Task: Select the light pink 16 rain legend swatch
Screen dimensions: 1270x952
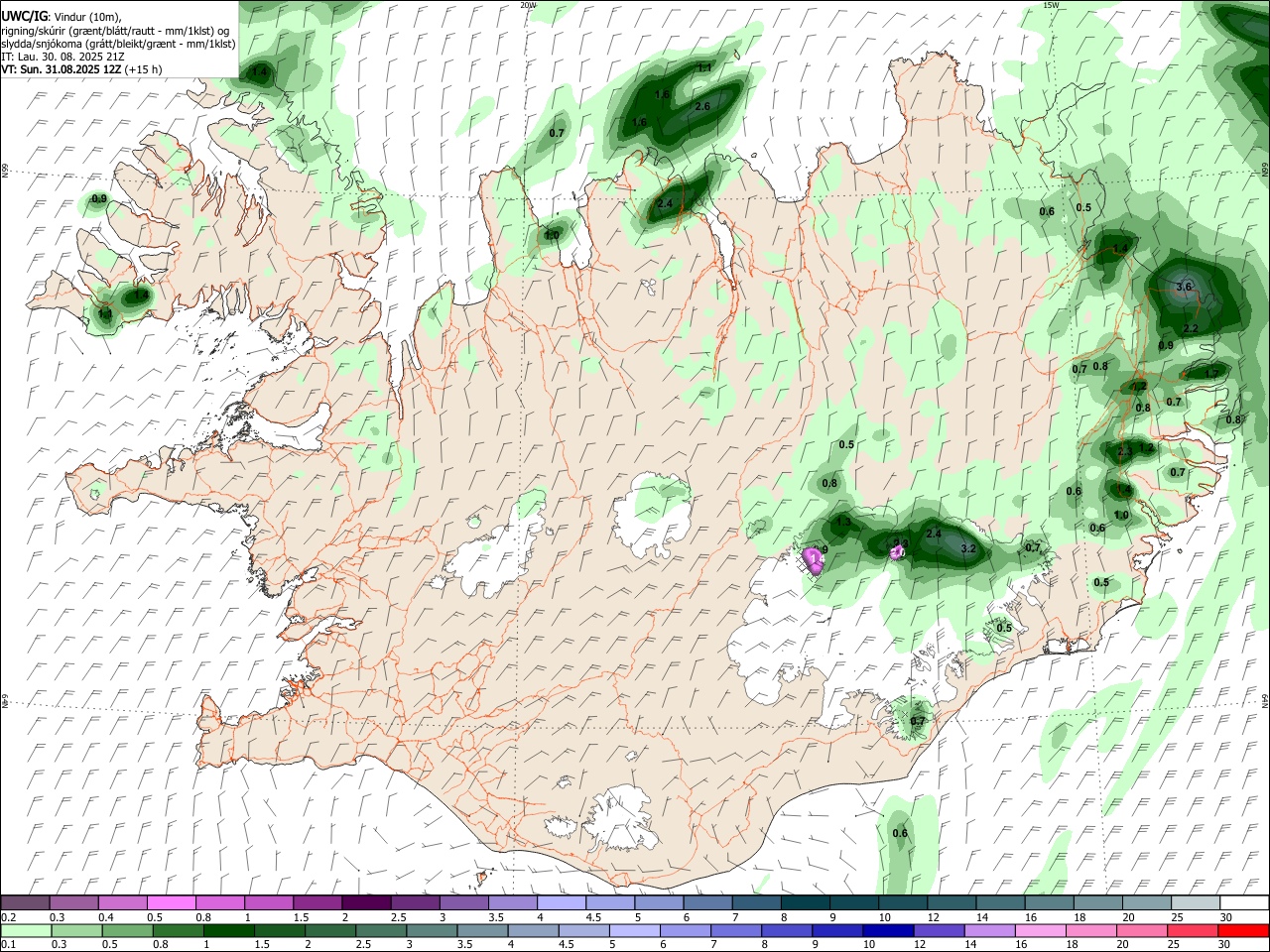Action: [x=1039, y=931]
